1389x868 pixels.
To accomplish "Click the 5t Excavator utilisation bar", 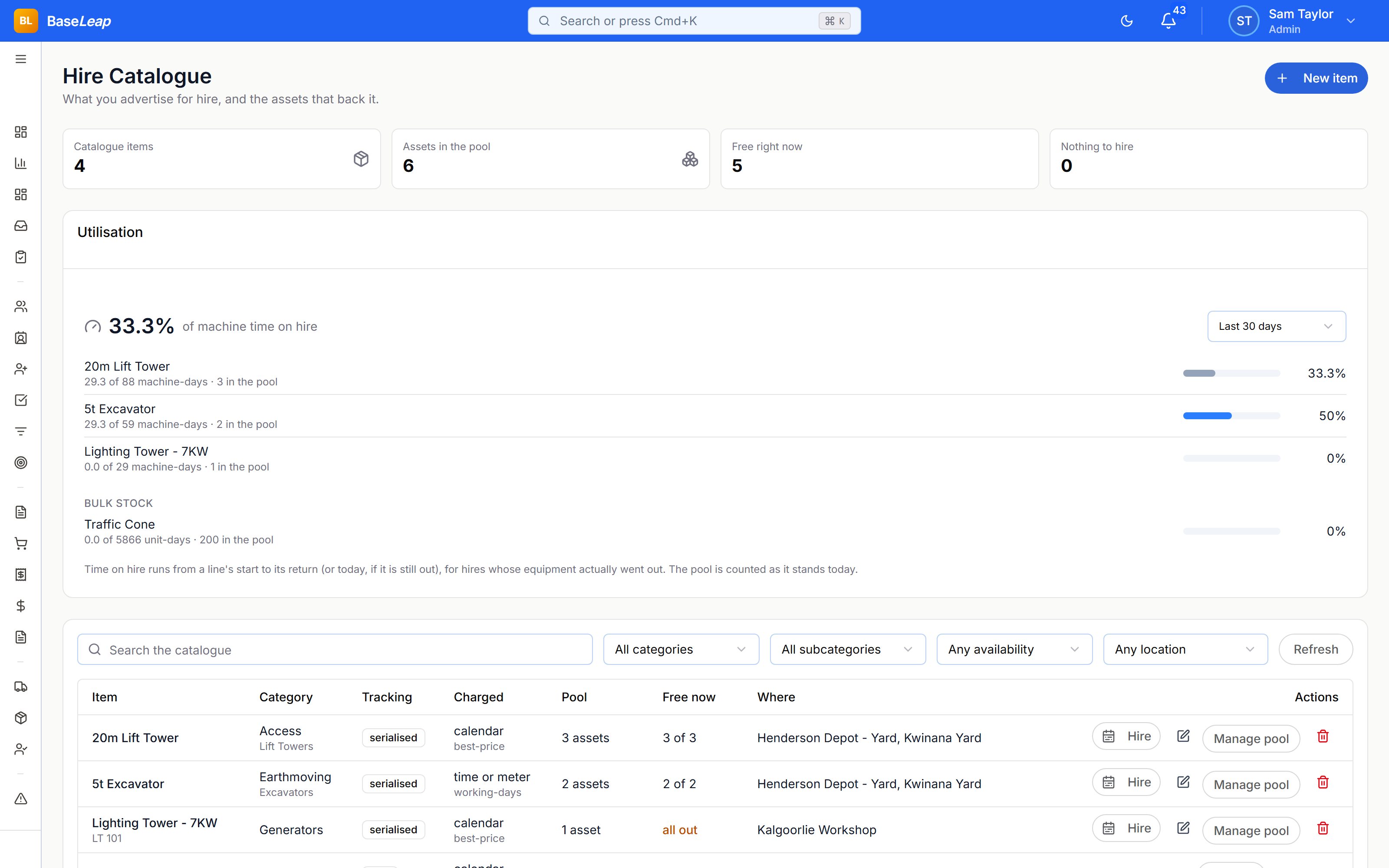I will (x=1232, y=416).
